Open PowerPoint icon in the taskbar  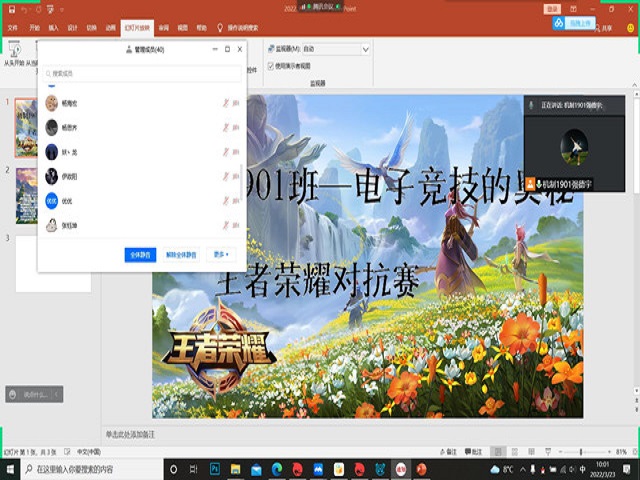[x=422, y=469]
